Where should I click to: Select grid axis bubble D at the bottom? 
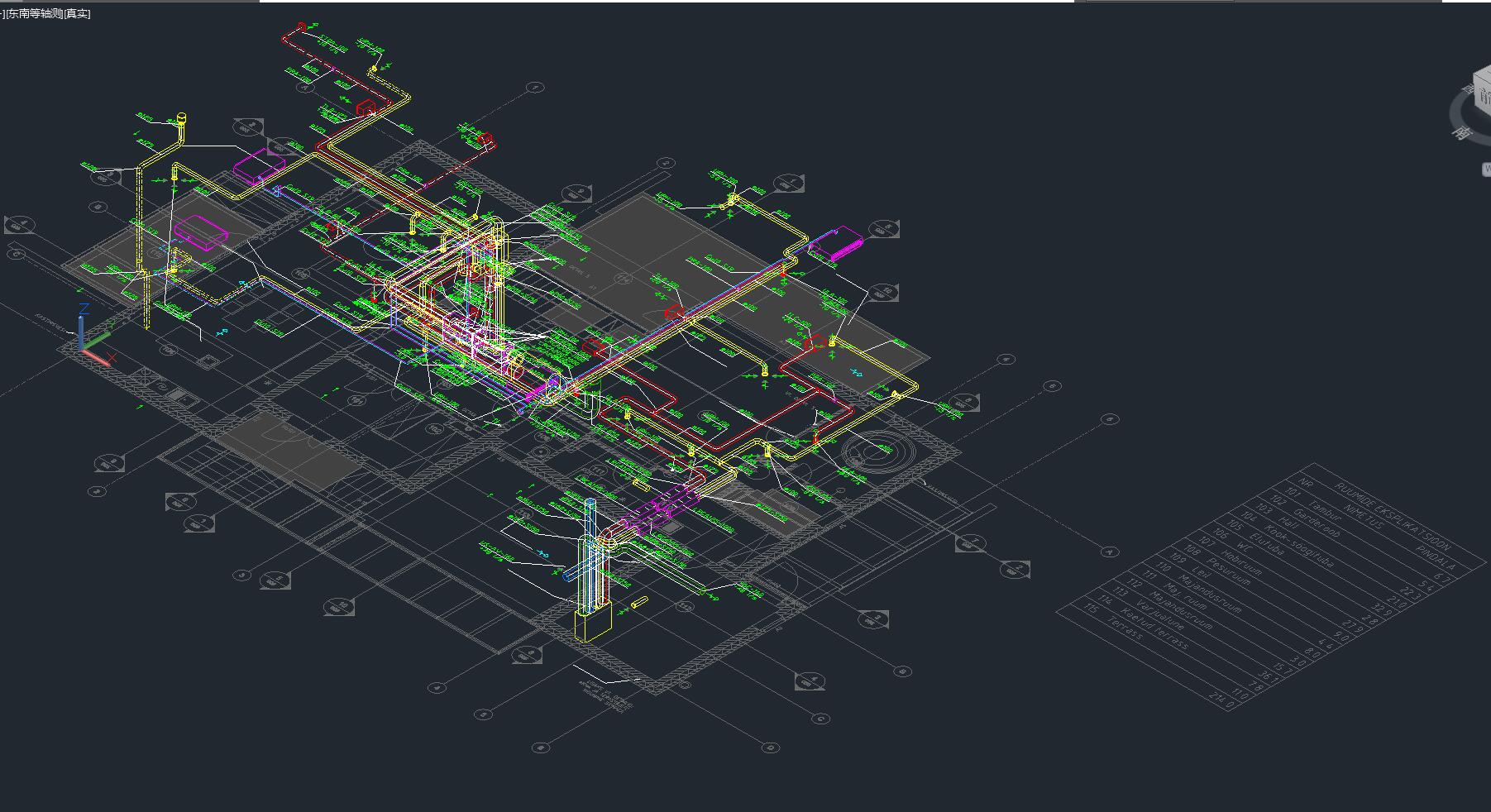point(771,748)
